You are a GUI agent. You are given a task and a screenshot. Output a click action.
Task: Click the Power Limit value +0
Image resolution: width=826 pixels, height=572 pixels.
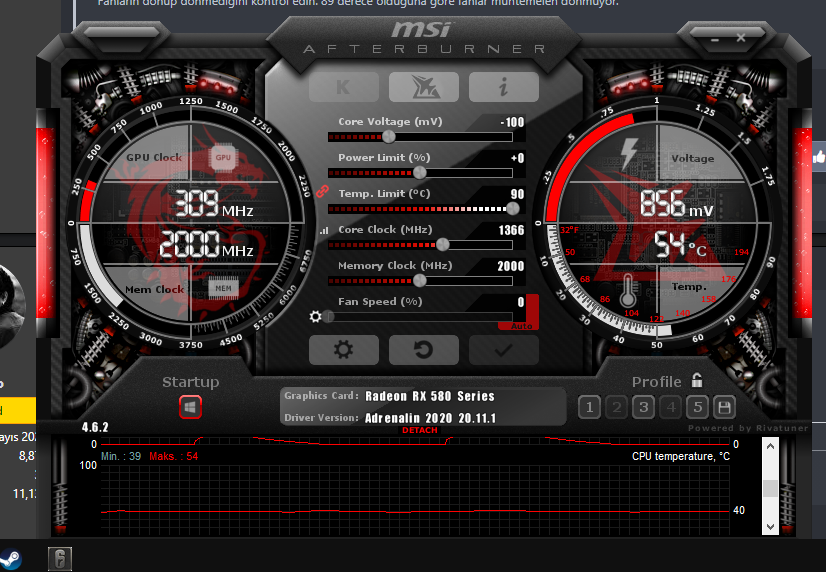[517, 158]
